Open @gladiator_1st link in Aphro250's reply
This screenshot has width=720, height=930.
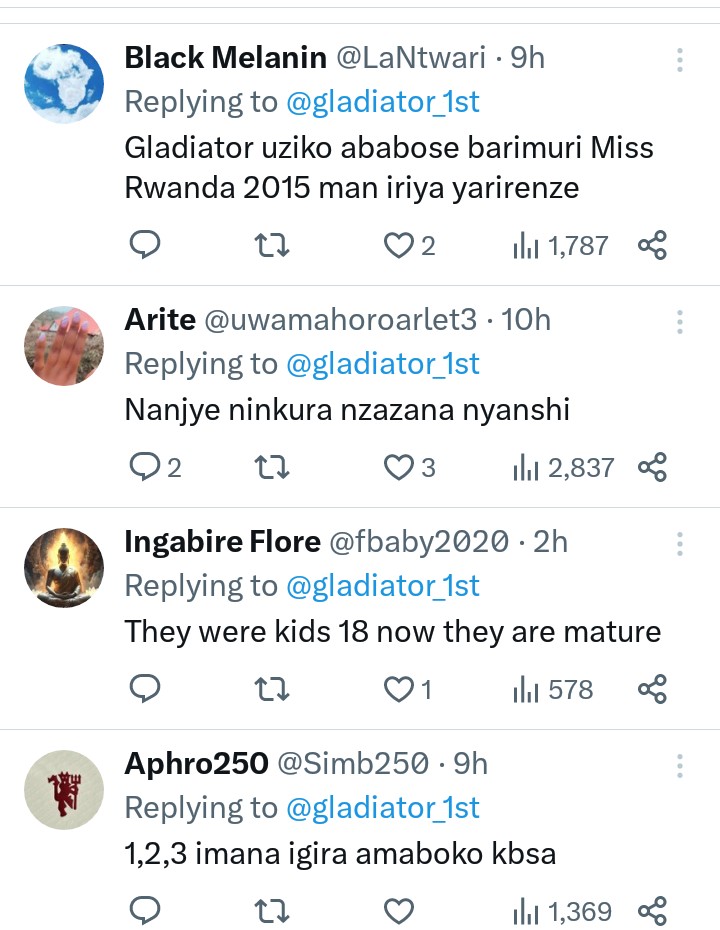(x=383, y=808)
